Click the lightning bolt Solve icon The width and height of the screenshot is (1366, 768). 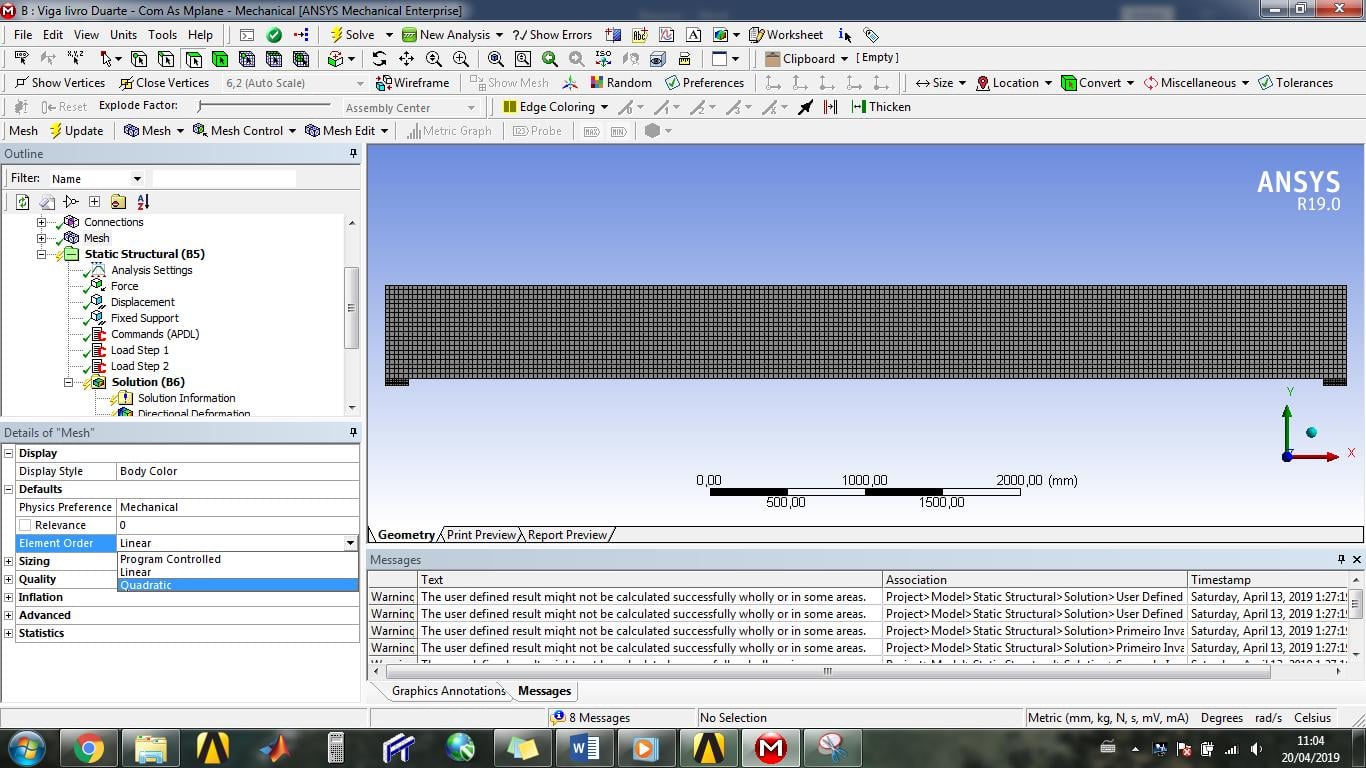337,35
